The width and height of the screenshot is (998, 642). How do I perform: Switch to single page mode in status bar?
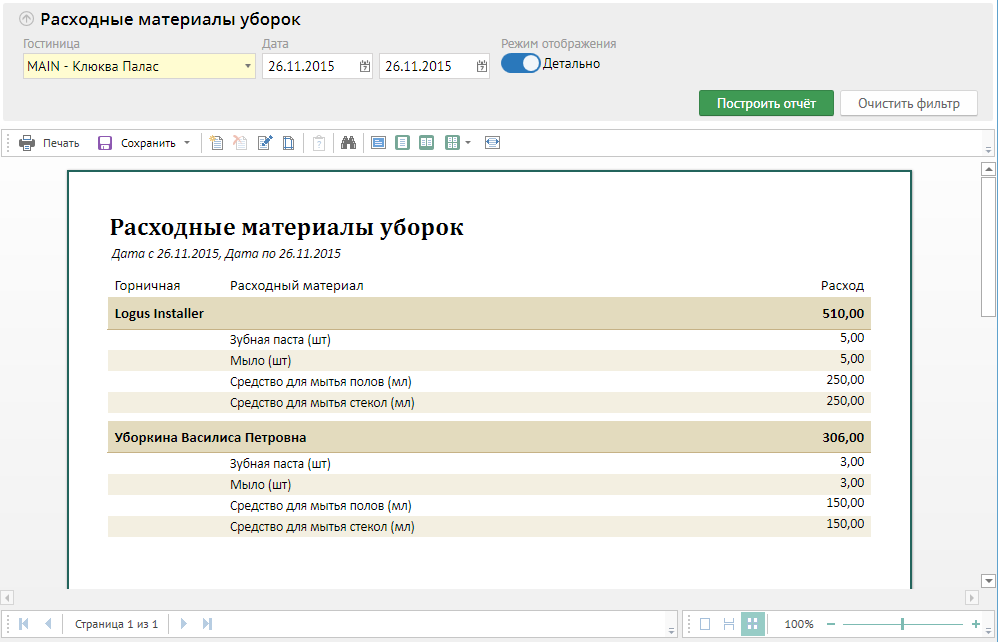coord(705,624)
